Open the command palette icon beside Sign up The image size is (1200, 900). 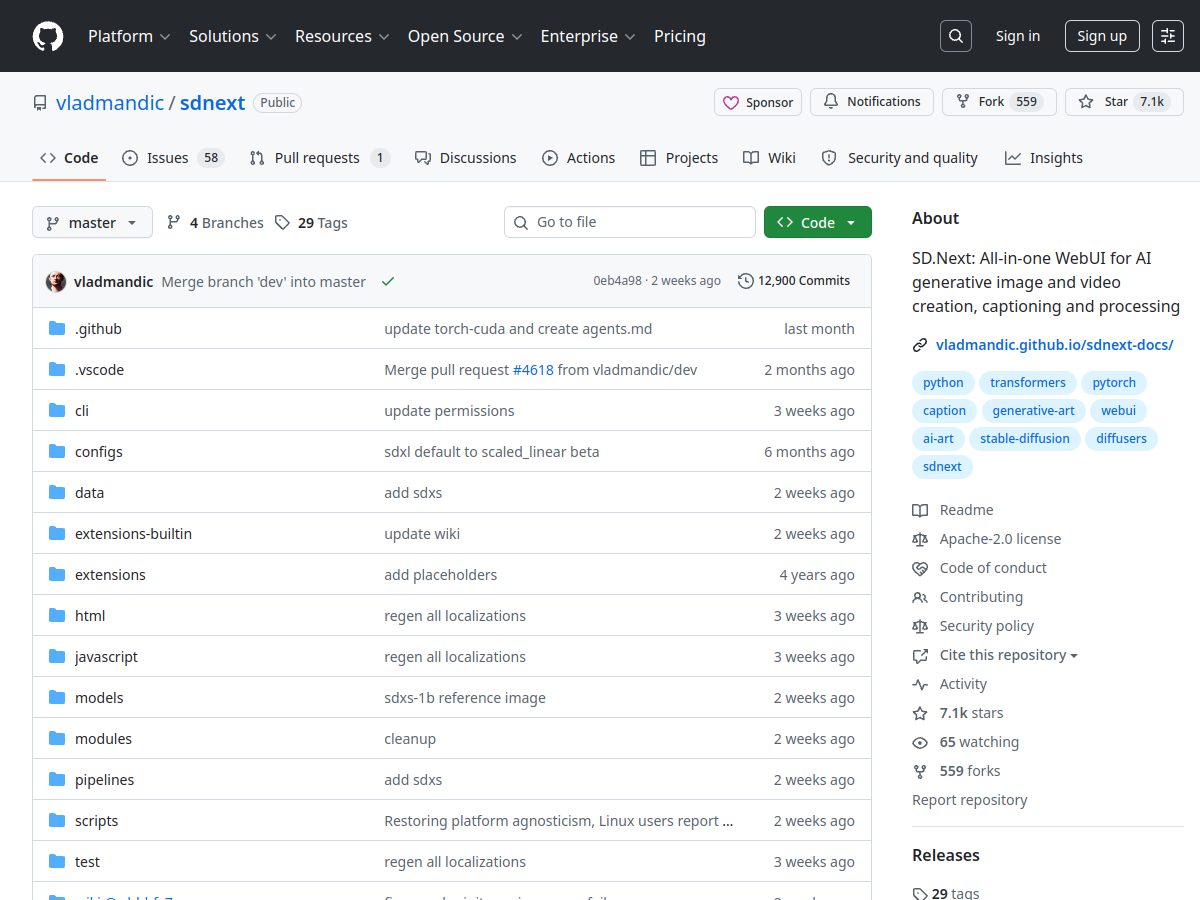tap(1167, 35)
